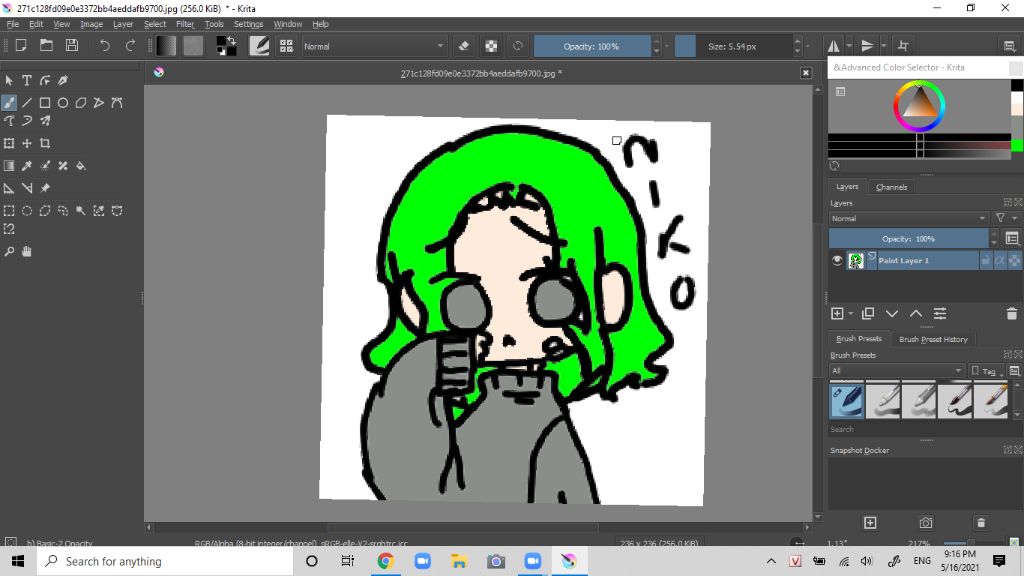Select the Freehand Brush tool
This screenshot has width=1024, height=576.
pyautogui.click(x=9, y=103)
